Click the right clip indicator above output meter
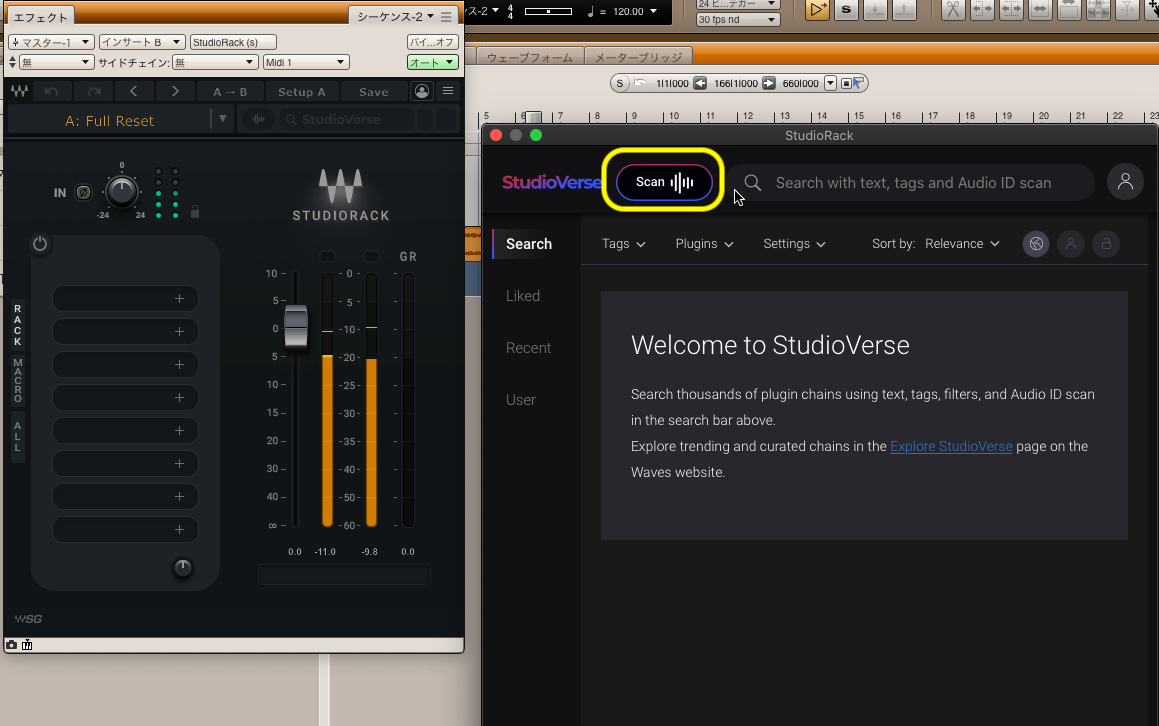 372,257
